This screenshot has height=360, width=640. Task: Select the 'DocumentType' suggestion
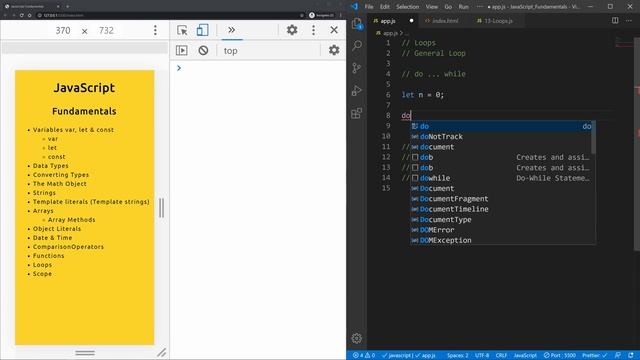[x=502, y=220]
